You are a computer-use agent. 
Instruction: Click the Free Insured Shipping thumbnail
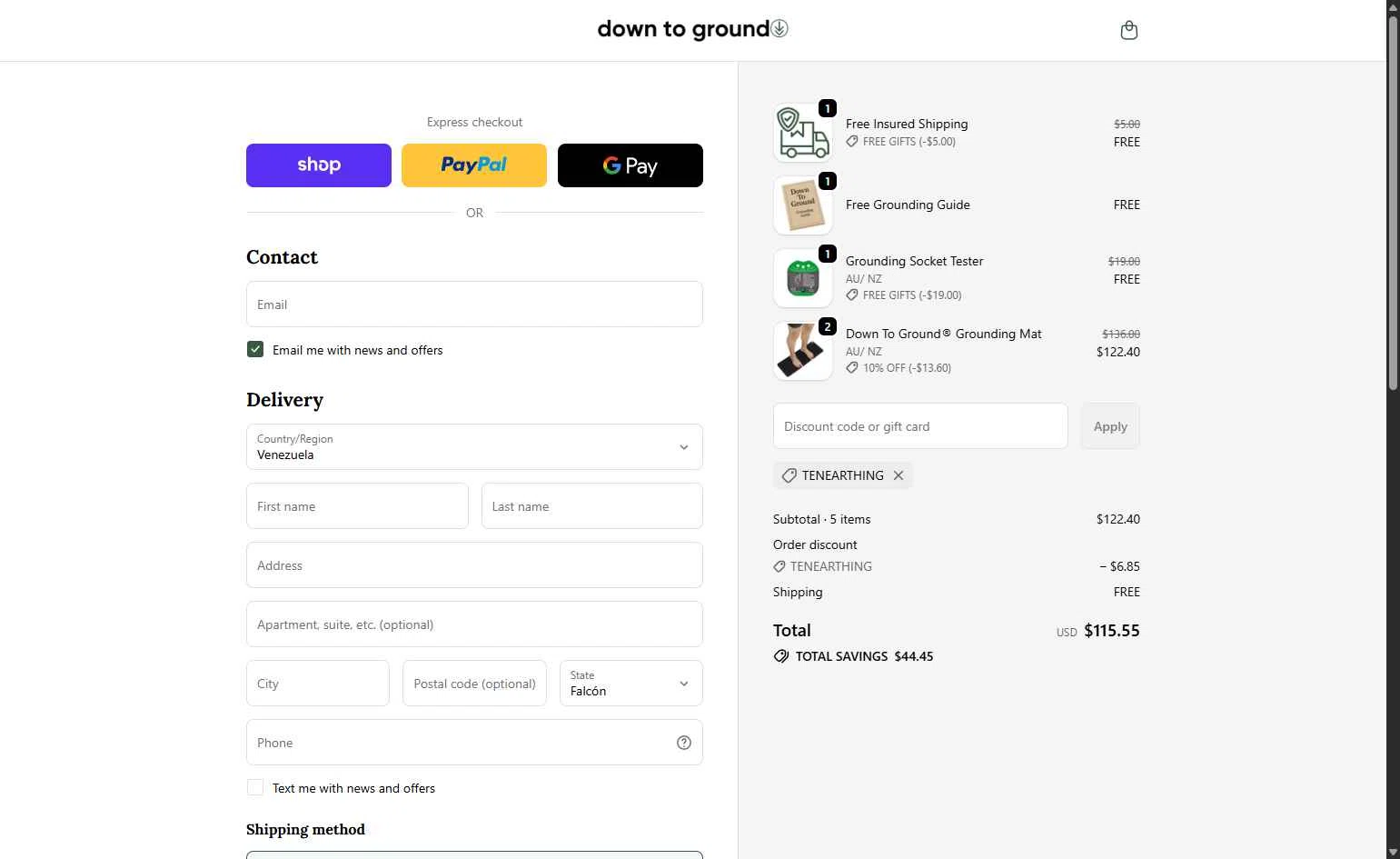click(x=803, y=133)
